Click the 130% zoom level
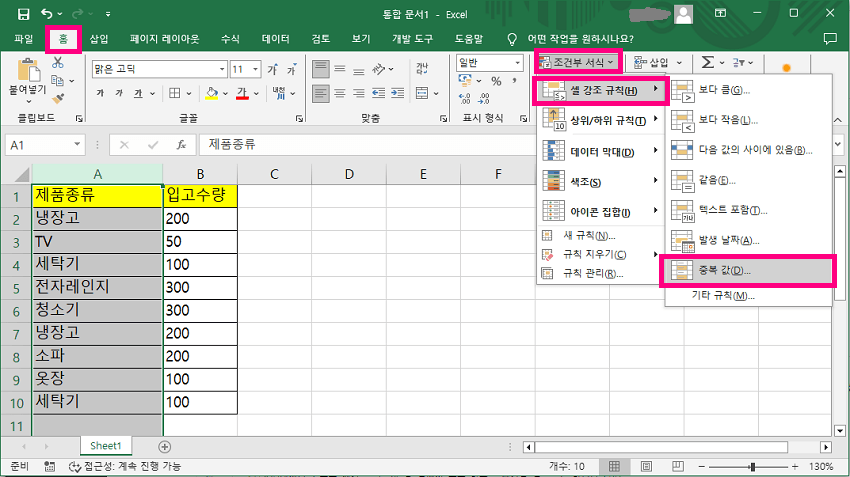Screen dimensions: 850x477 pos(821,466)
